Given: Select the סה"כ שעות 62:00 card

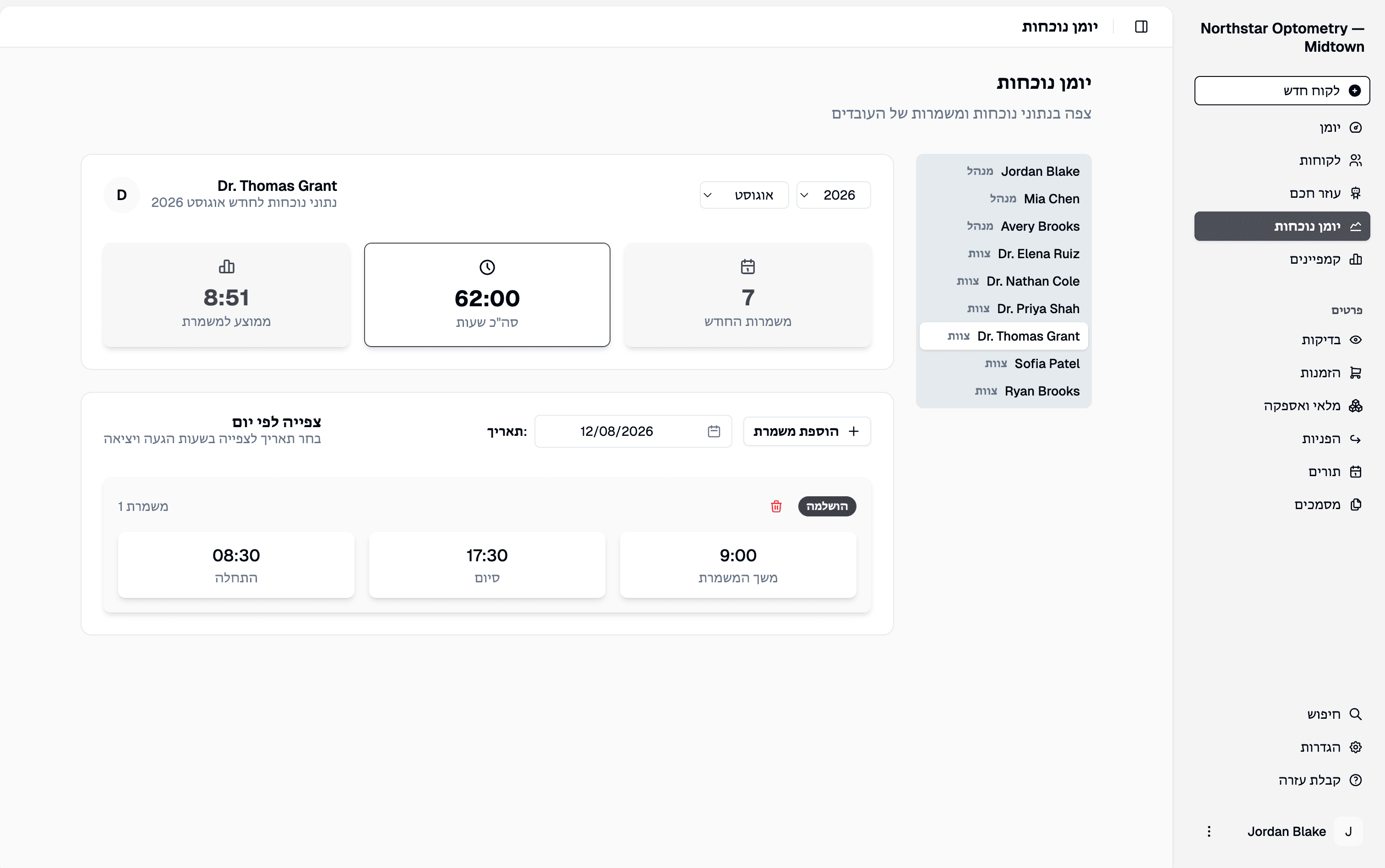Looking at the screenshot, I should coord(487,294).
